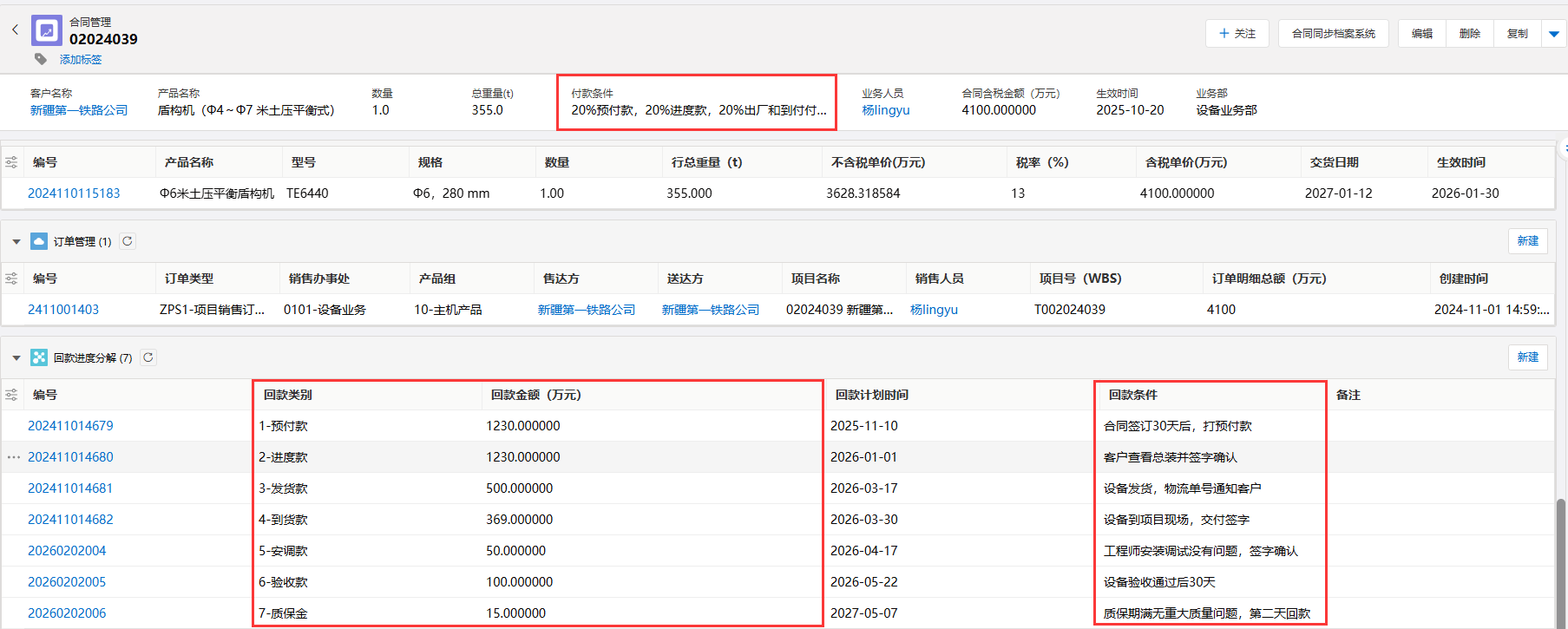
Task: Click the 合同管理 module icon
Action: tap(47, 30)
